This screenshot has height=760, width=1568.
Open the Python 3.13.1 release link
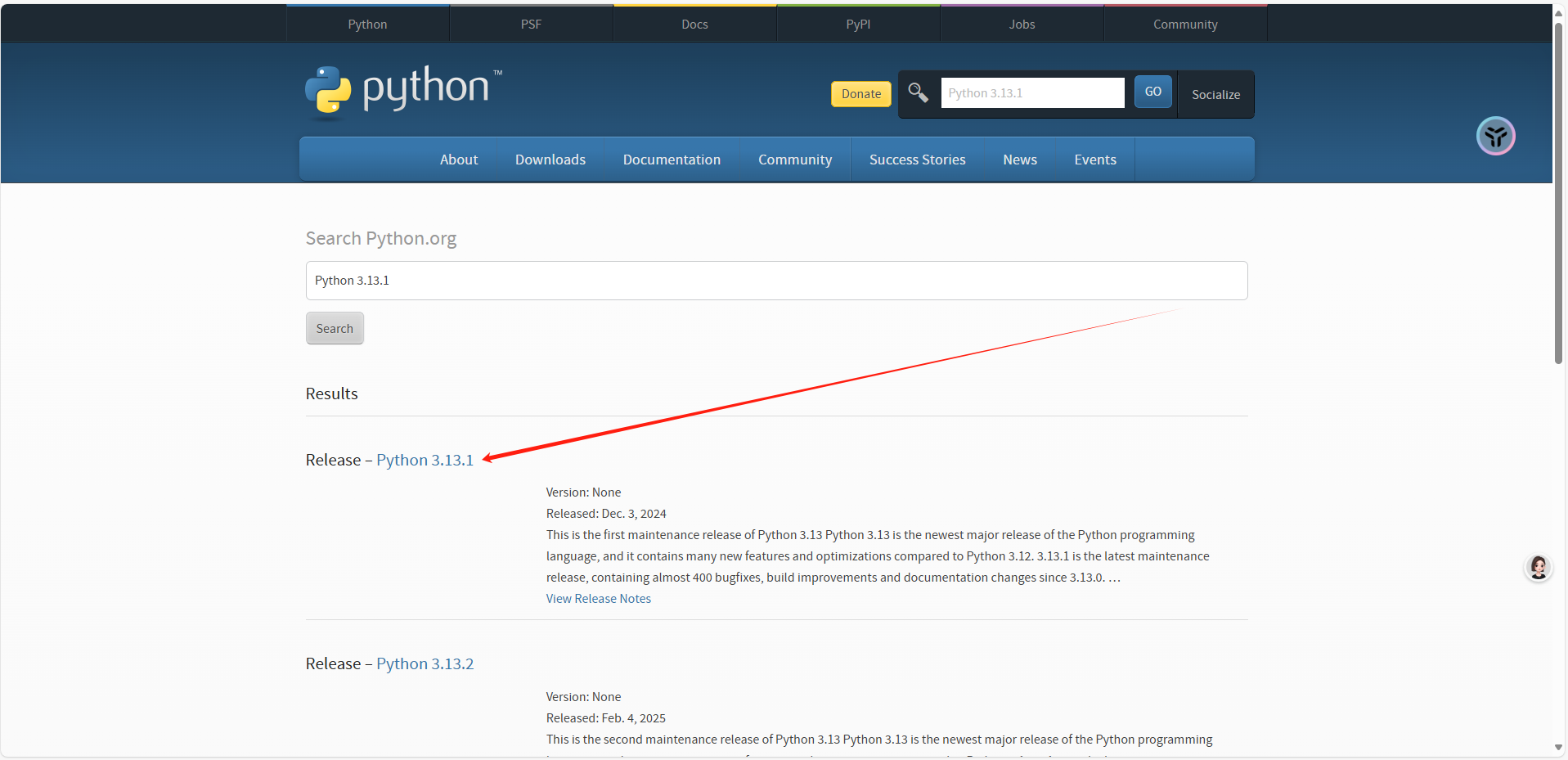[425, 460]
